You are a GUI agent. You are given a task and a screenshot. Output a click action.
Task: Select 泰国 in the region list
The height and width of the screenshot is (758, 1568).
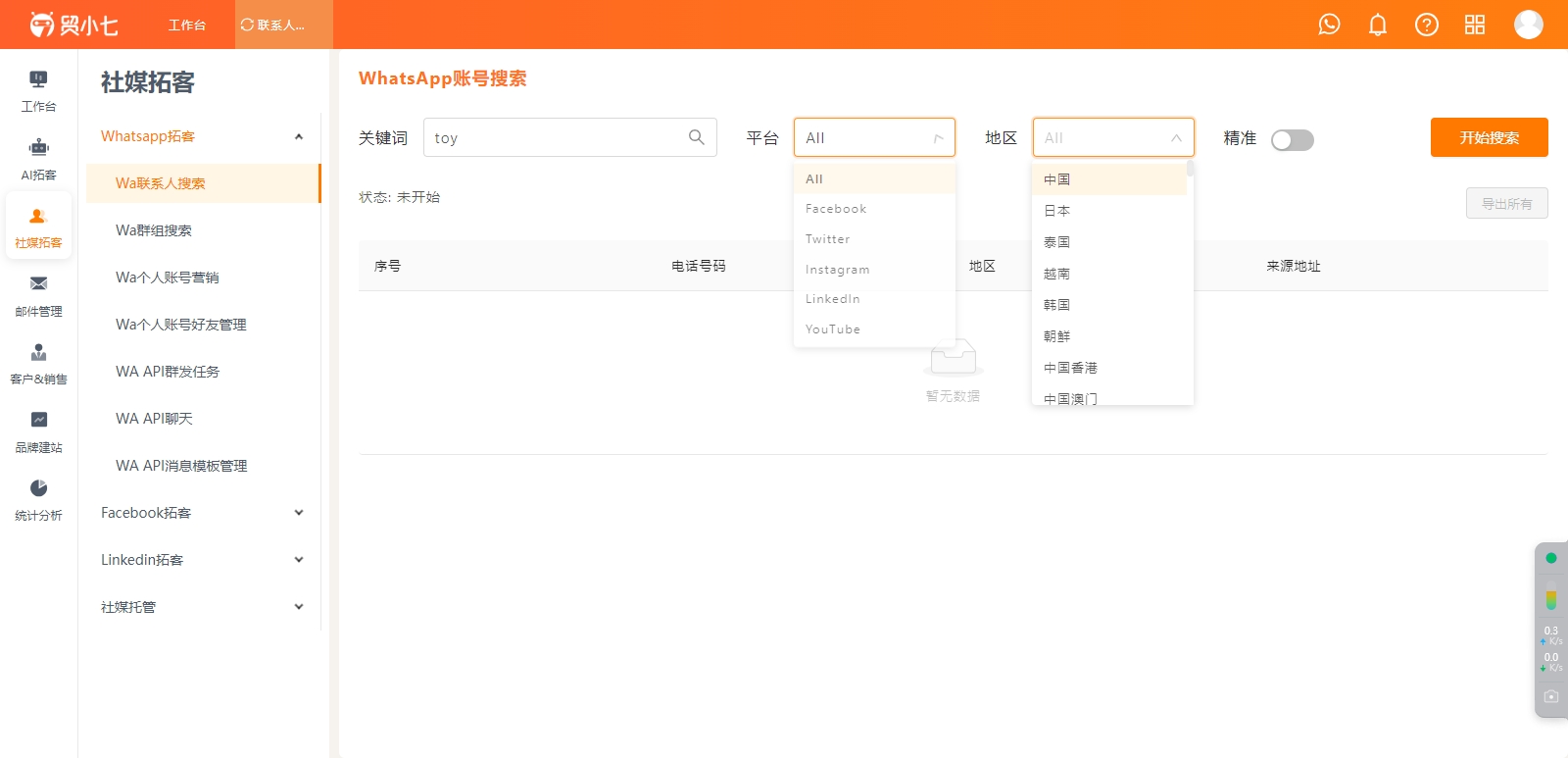[x=1109, y=242]
